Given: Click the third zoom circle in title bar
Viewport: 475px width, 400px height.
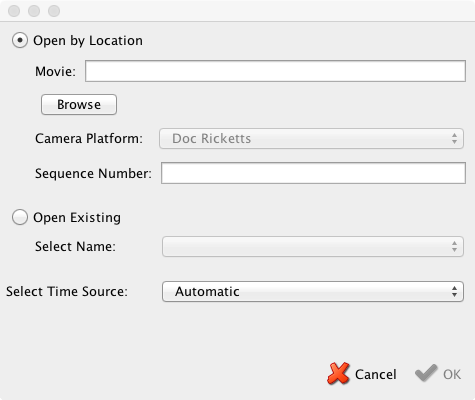Looking at the screenshot, I should pyautogui.click(x=54, y=11).
